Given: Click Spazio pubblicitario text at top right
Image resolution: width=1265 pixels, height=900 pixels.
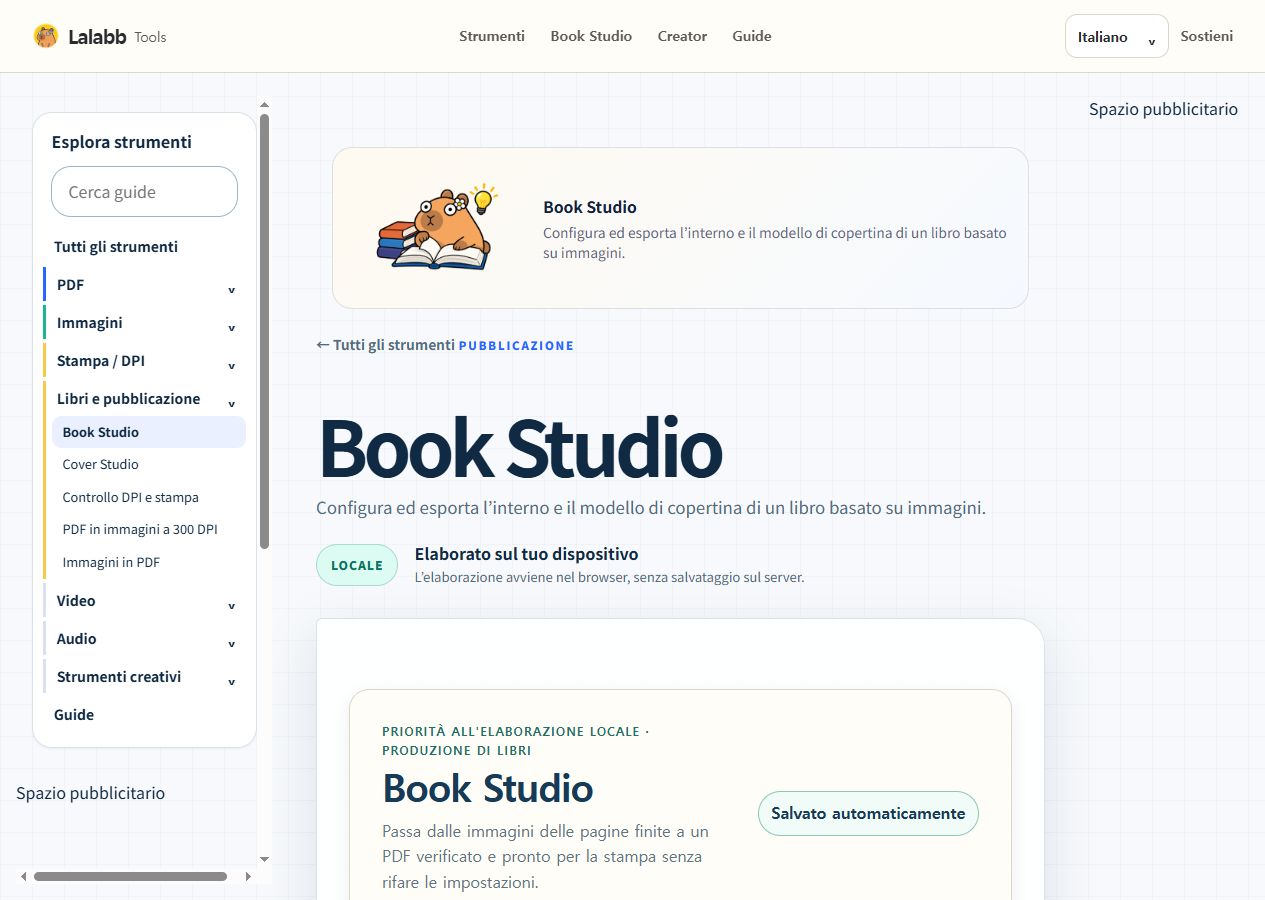Looking at the screenshot, I should (1163, 109).
